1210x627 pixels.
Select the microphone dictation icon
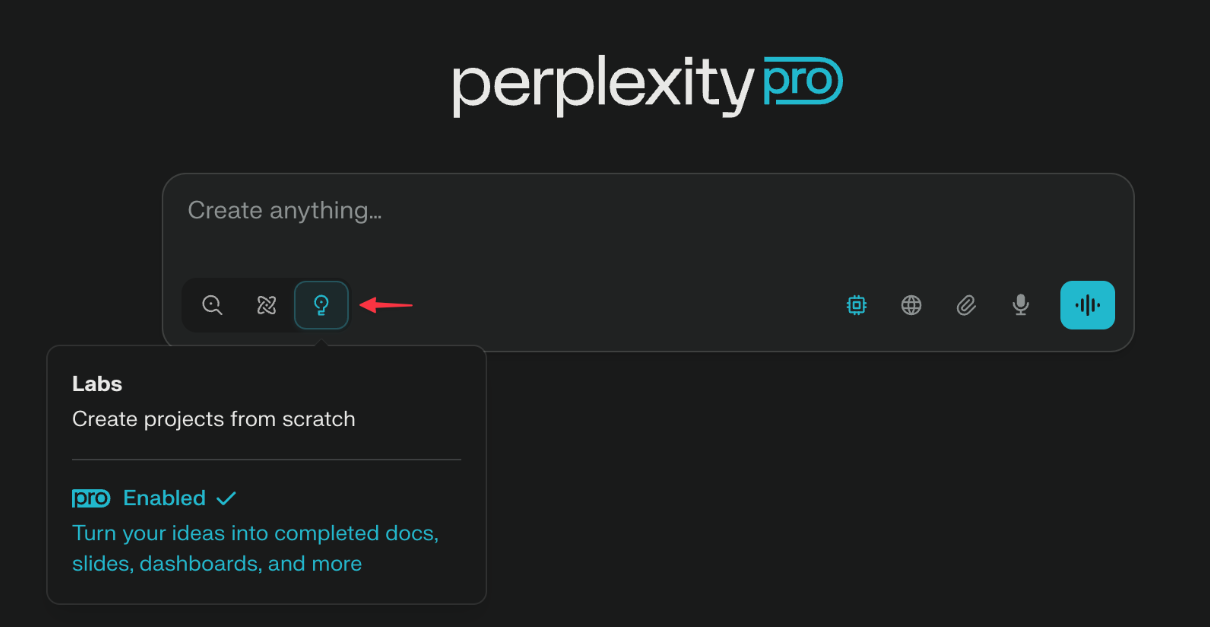coord(1020,304)
